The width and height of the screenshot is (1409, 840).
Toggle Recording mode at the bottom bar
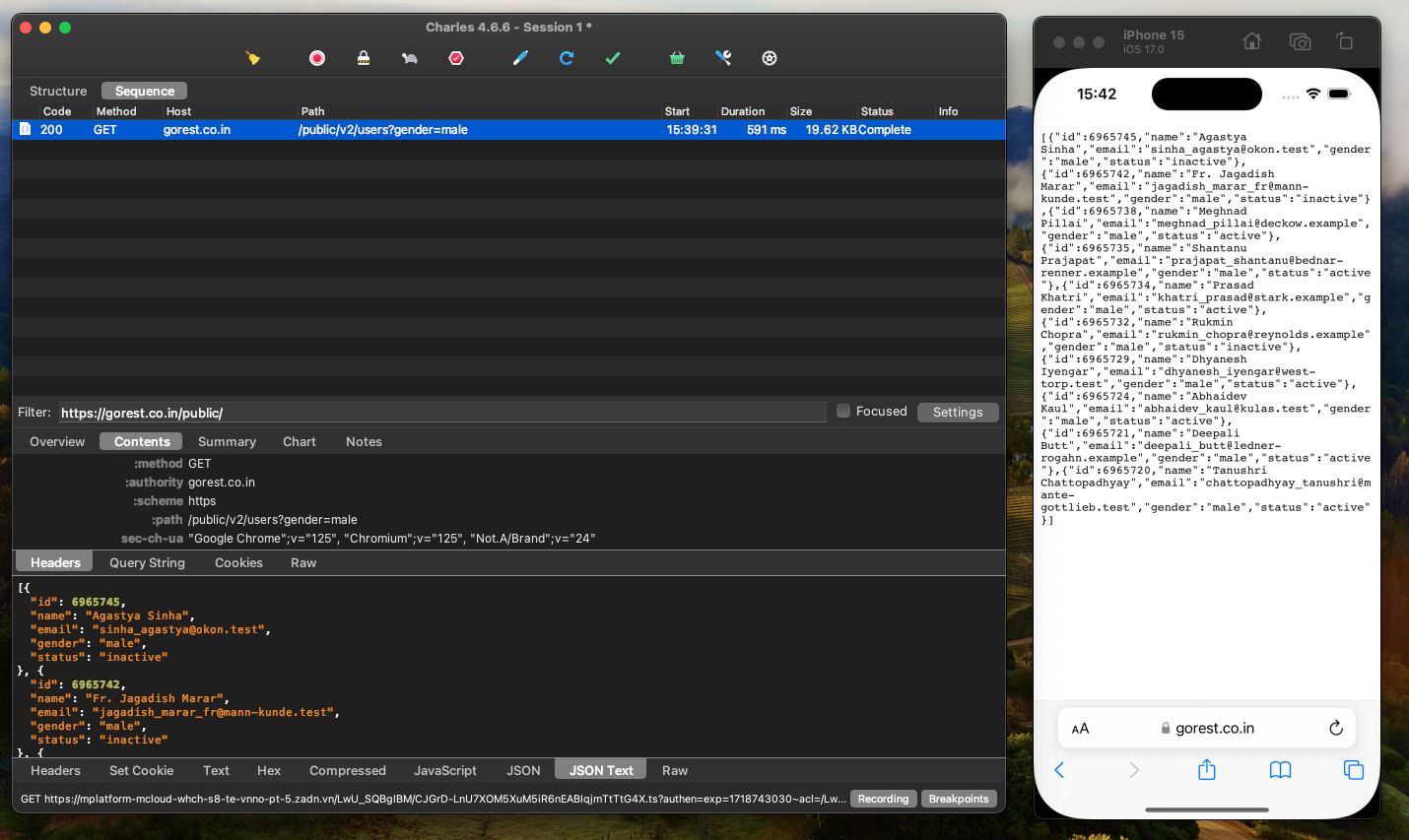coord(883,799)
